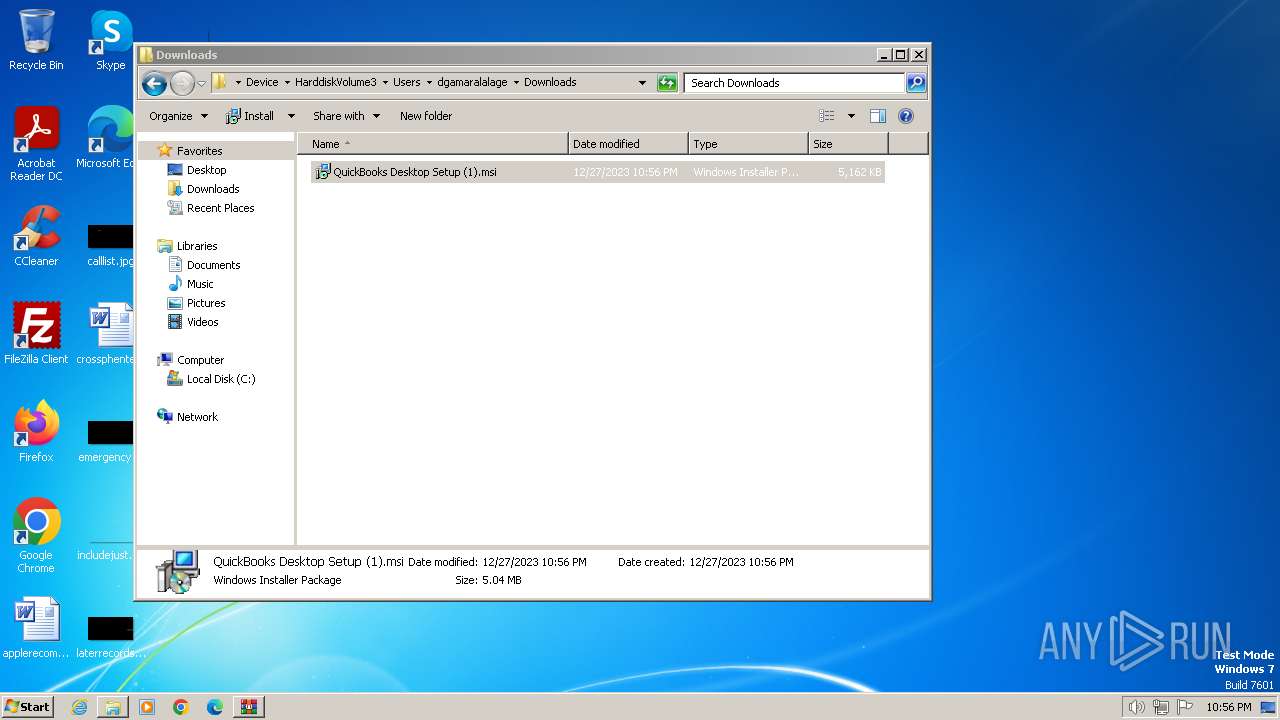Click Users in the address breadcrumb
The height and width of the screenshot is (720, 1280).
tap(406, 83)
